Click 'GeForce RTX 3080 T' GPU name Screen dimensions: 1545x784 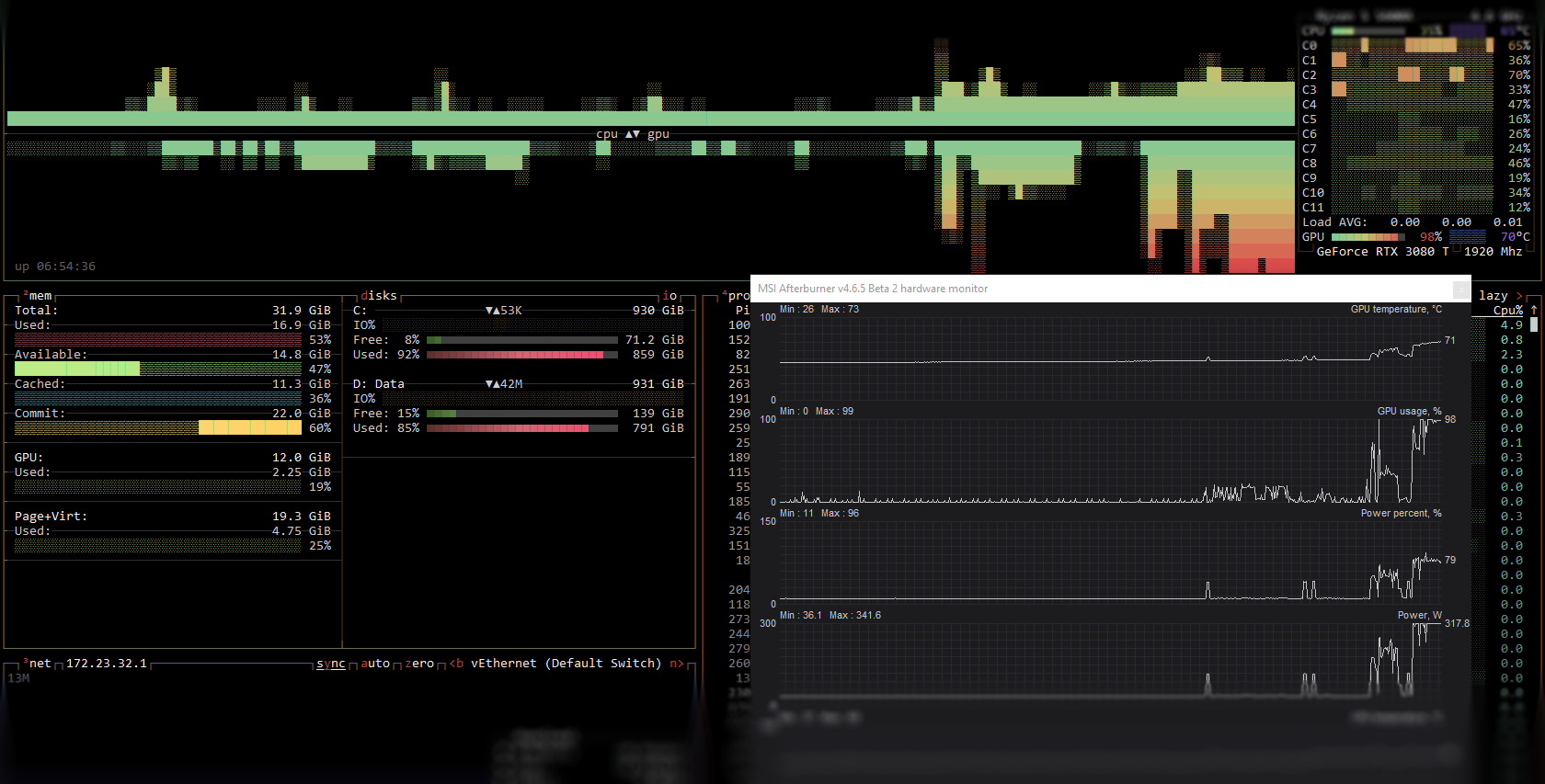tap(1383, 252)
